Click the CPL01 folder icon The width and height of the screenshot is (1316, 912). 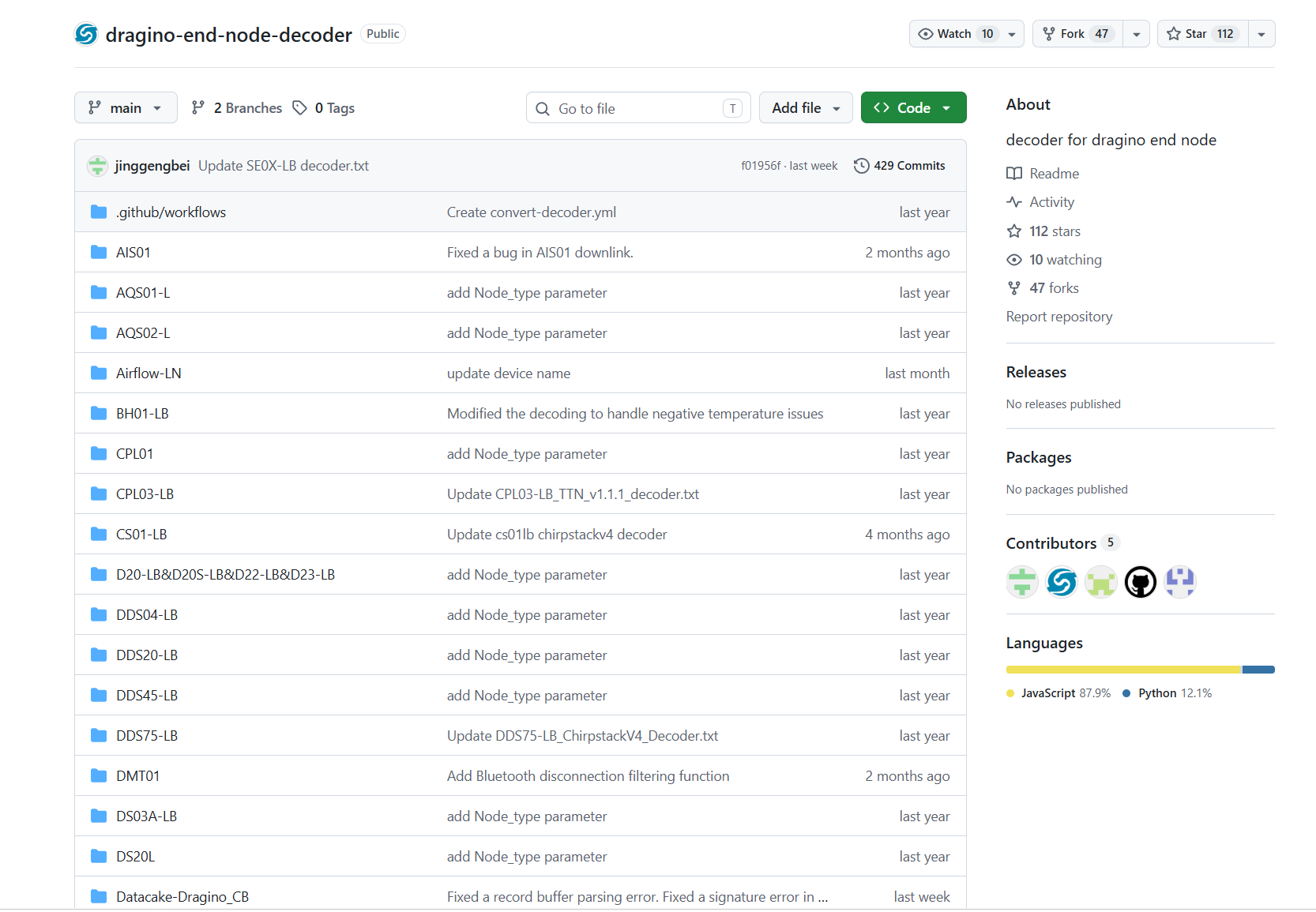click(x=99, y=453)
